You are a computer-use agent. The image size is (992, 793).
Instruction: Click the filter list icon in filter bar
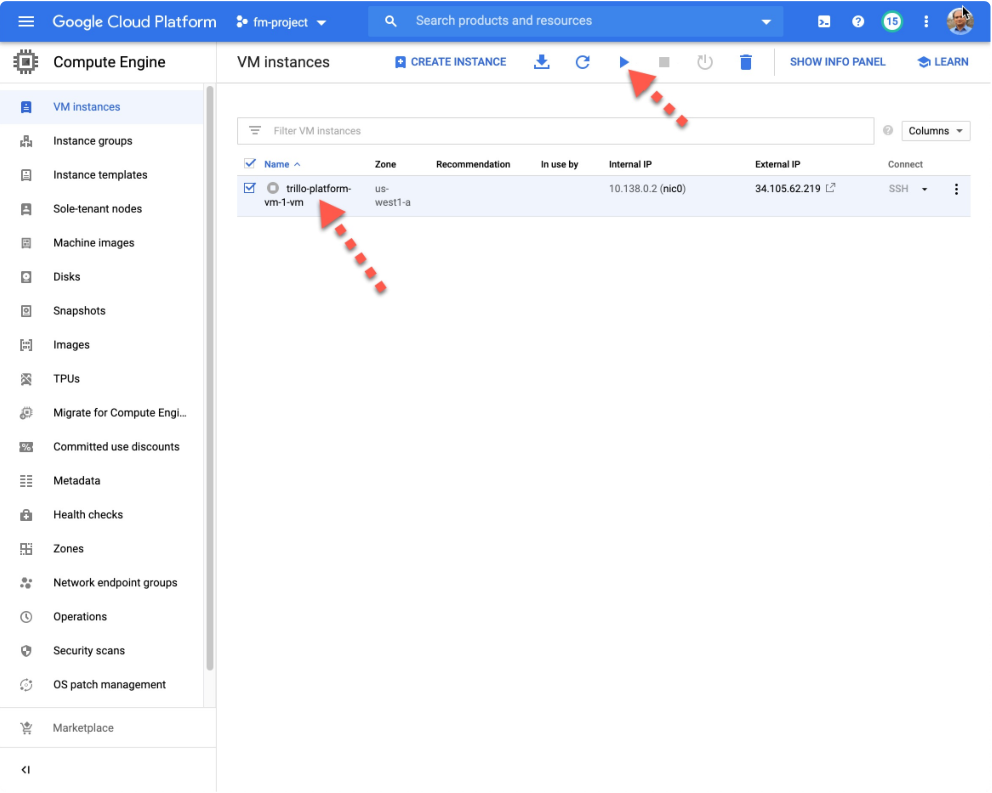coord(255,130)
